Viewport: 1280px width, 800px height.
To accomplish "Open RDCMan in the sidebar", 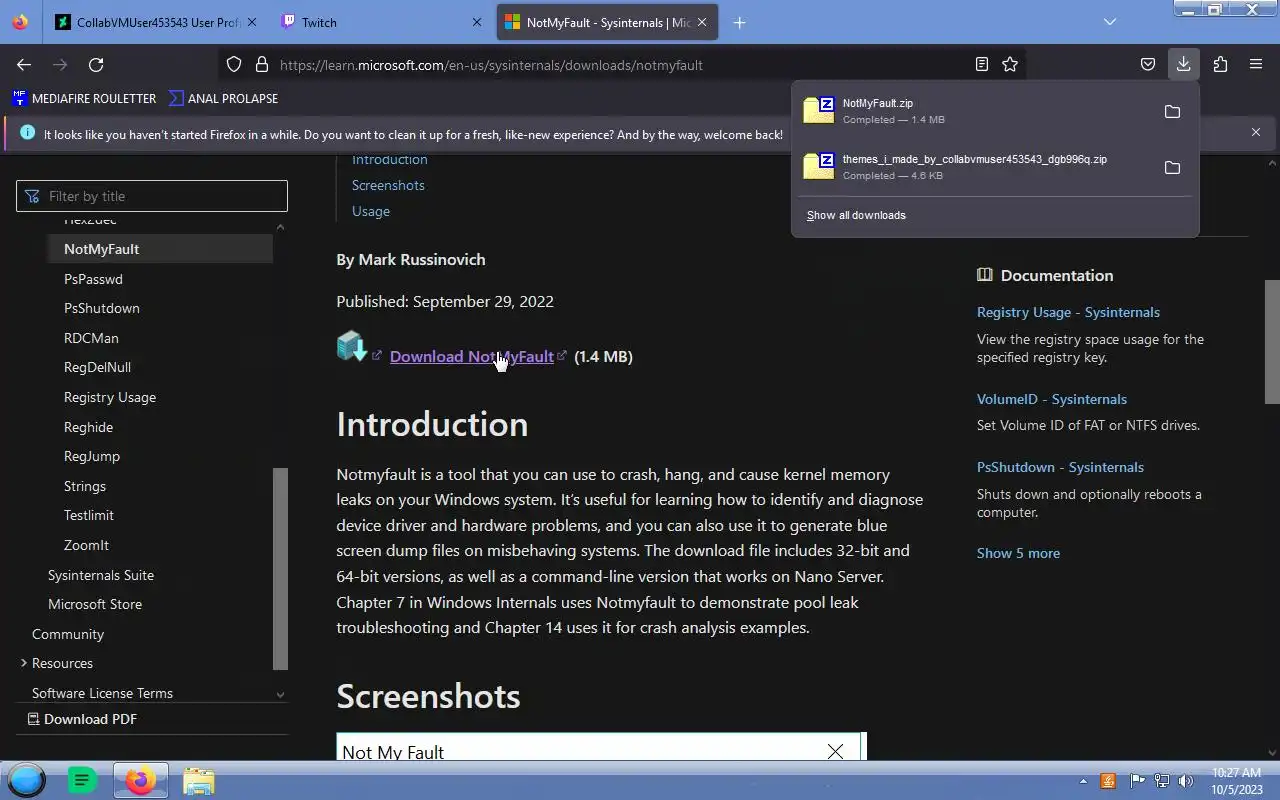I will (x=91, y=338).
